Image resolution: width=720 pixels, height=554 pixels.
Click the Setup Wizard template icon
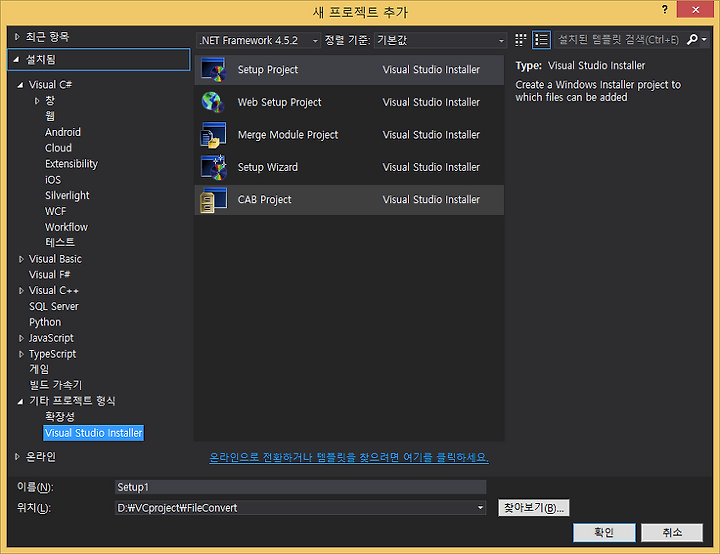[x=214, y=167]
